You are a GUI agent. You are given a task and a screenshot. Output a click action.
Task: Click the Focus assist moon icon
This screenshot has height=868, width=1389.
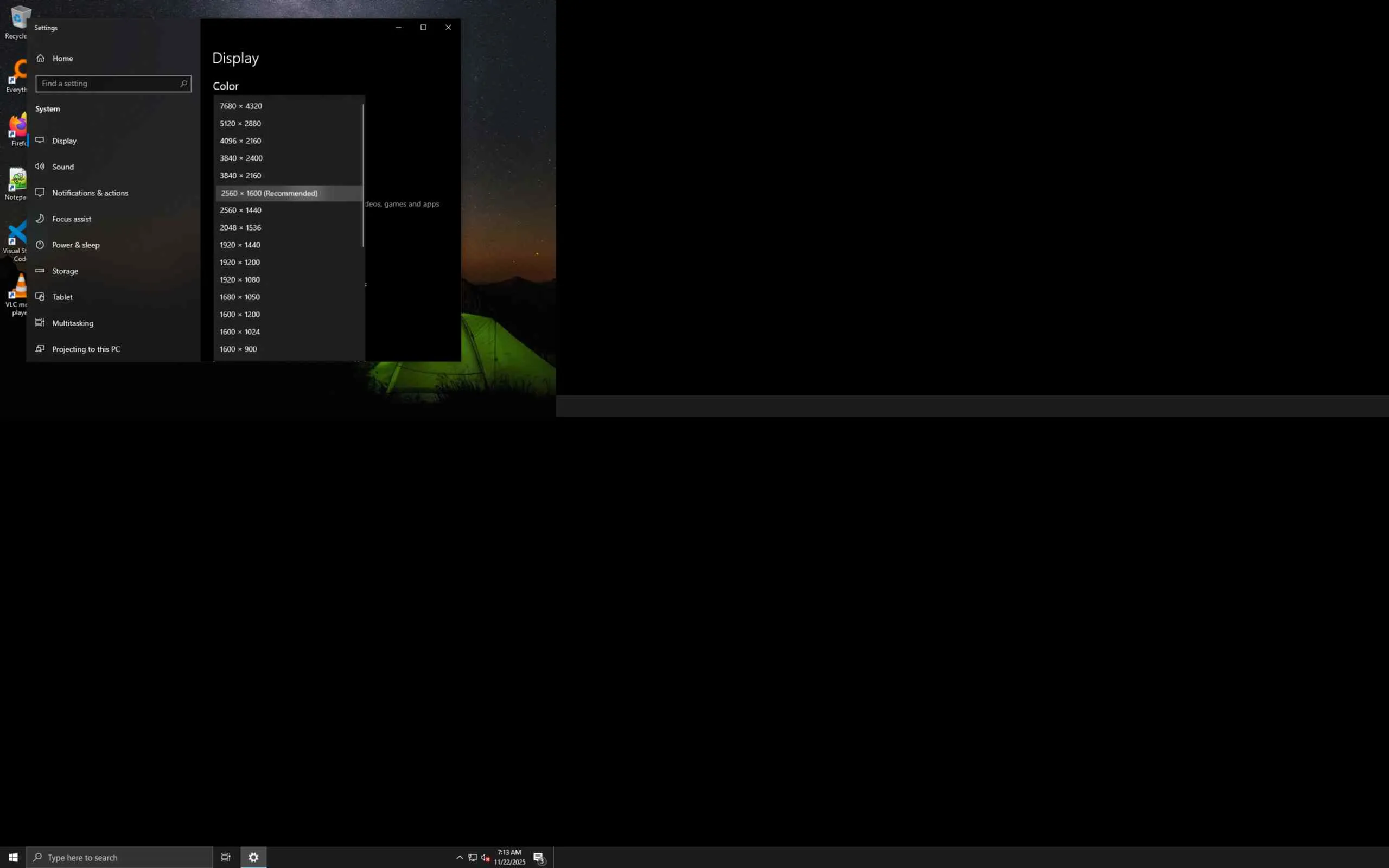pos(40,219)
